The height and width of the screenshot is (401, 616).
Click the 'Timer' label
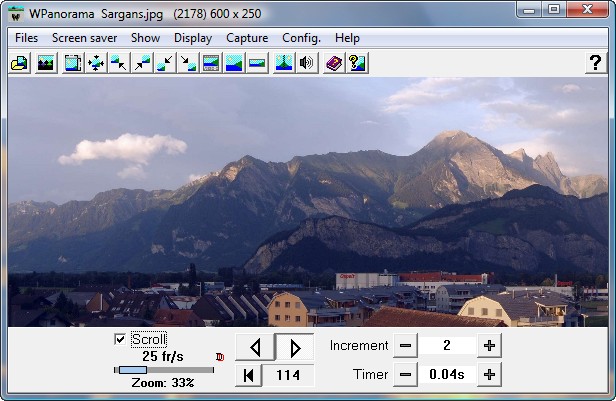click(370, 374)
